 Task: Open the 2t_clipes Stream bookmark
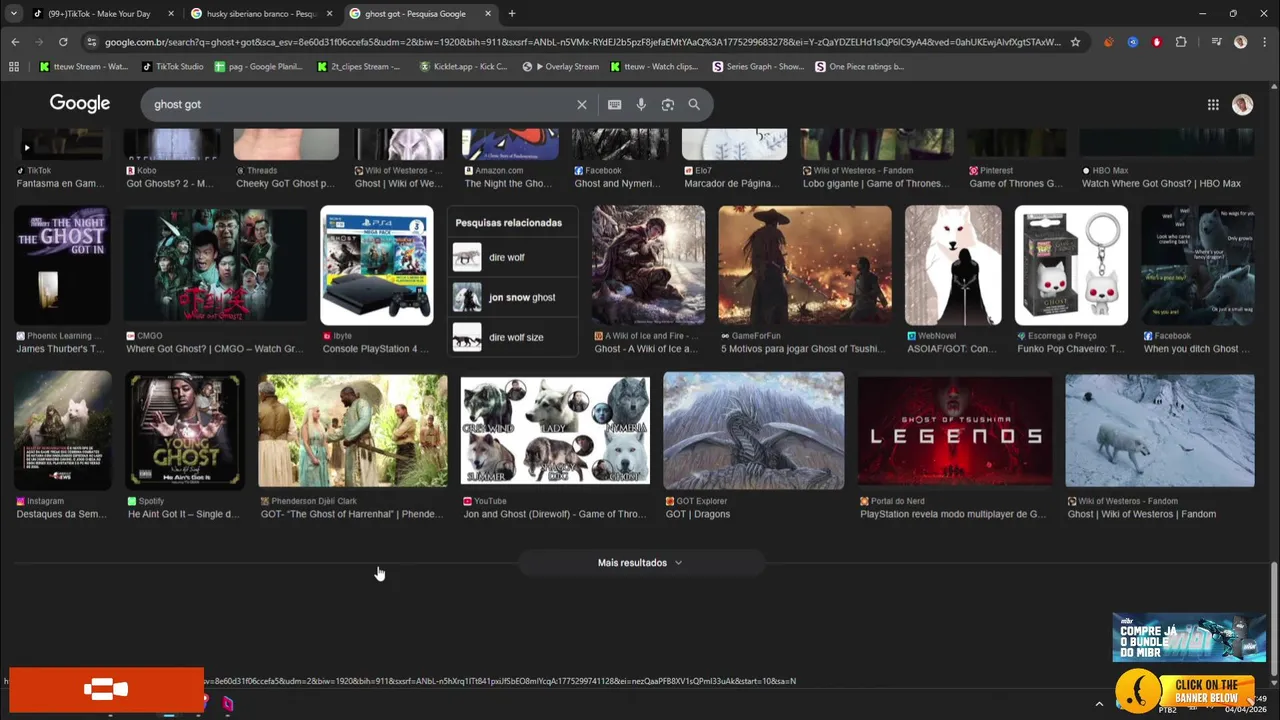point(358,67)
